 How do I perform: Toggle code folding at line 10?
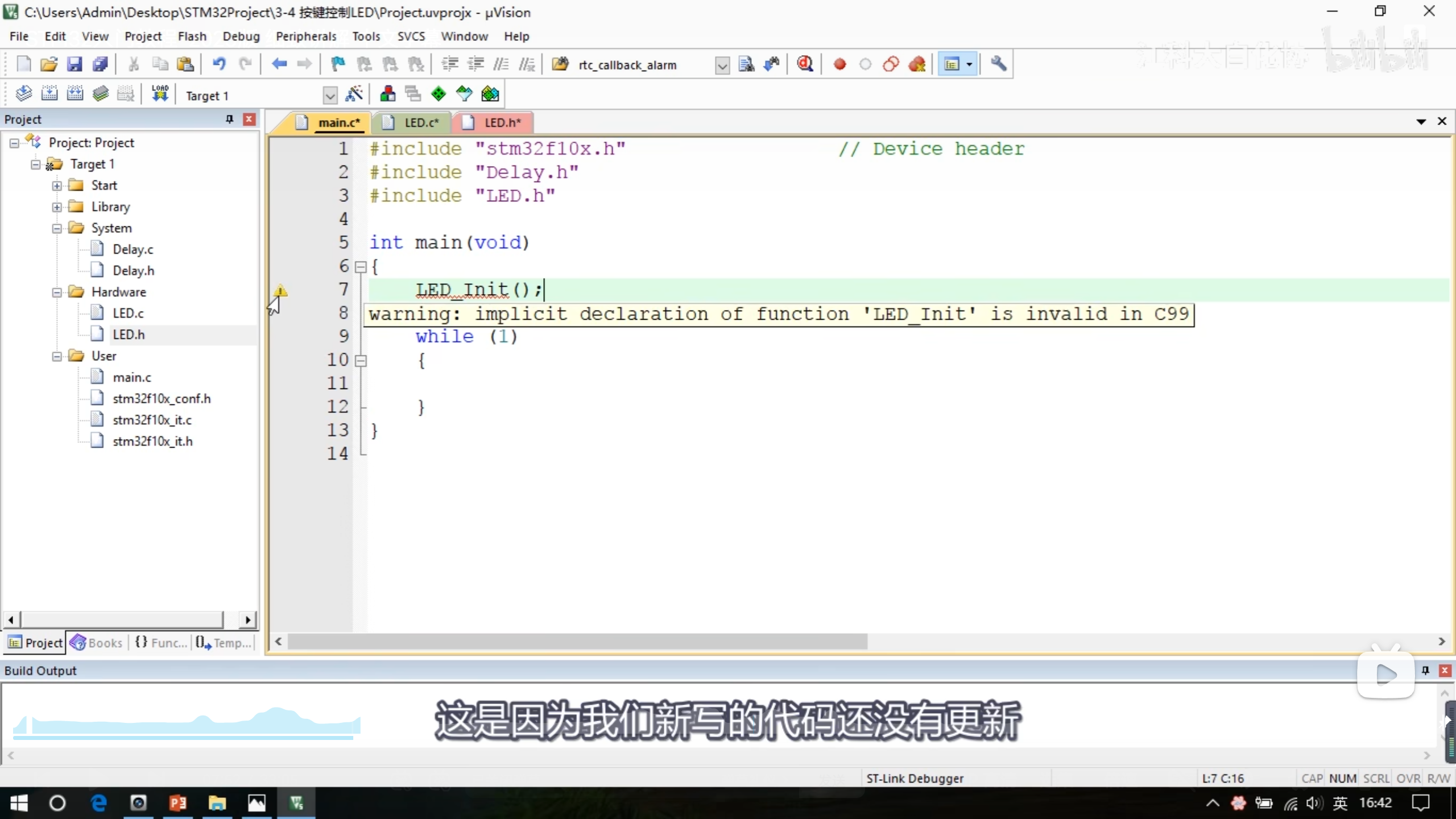click(x=361, y=361)
